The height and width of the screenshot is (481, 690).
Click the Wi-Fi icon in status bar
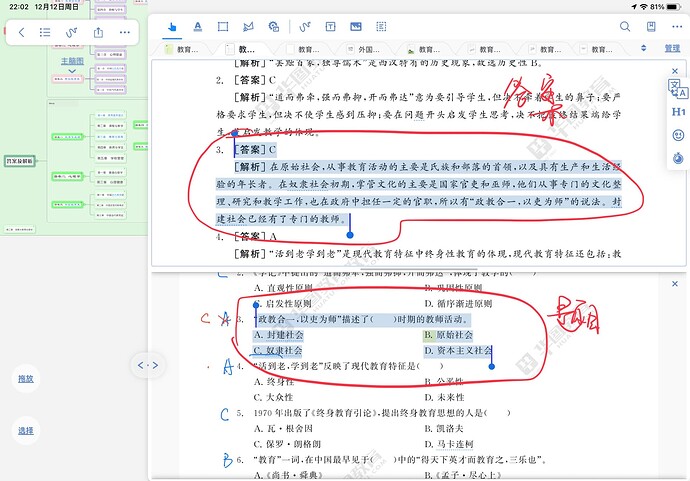click(x=644, y=7)
